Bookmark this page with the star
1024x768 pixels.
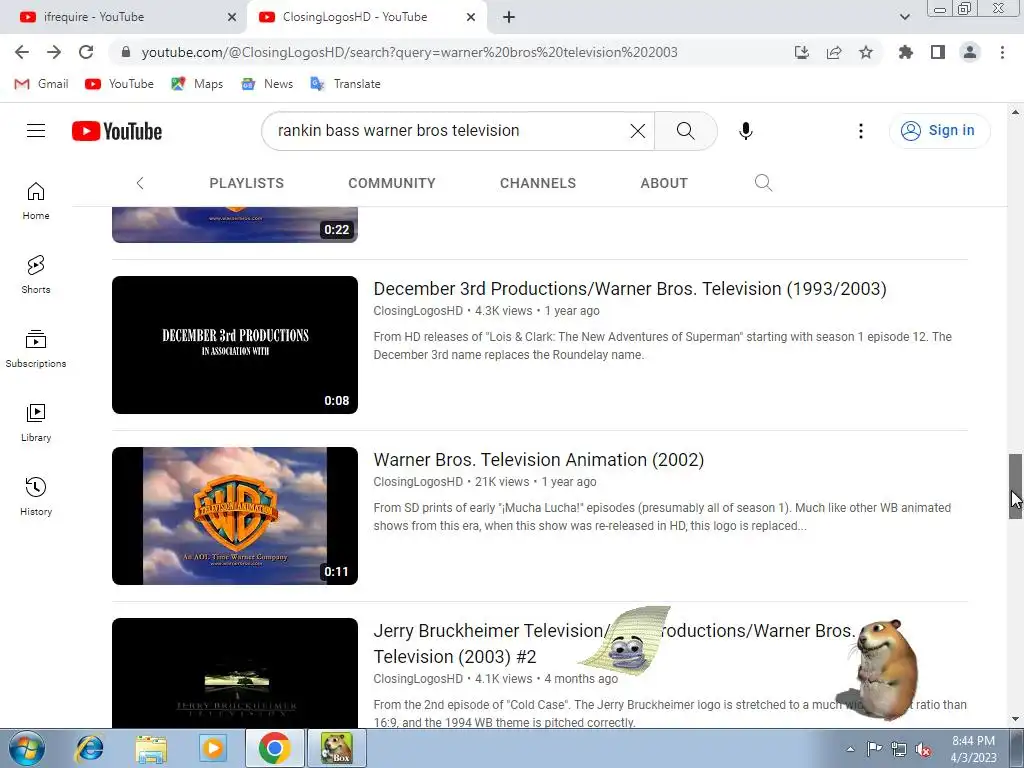click(x=866, y=52)
